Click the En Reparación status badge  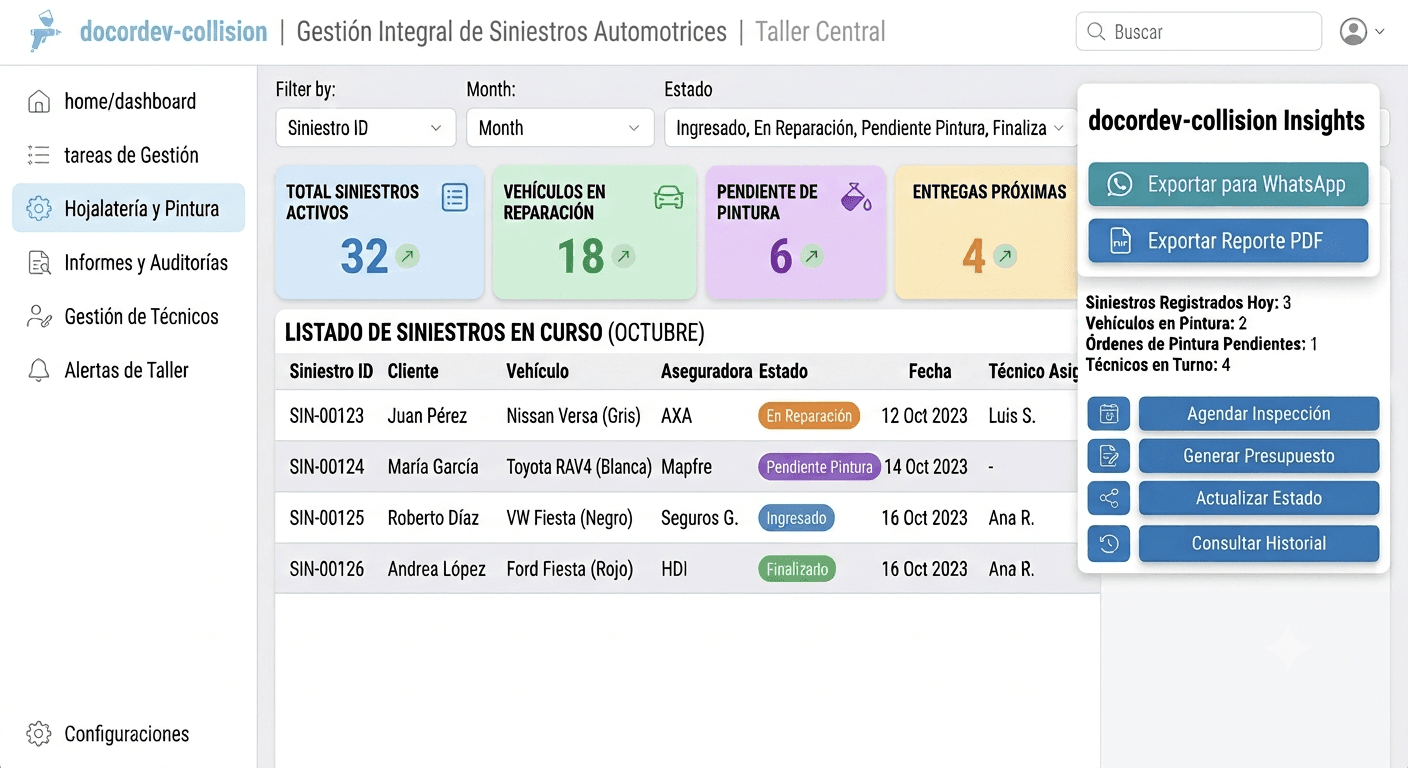809,416
